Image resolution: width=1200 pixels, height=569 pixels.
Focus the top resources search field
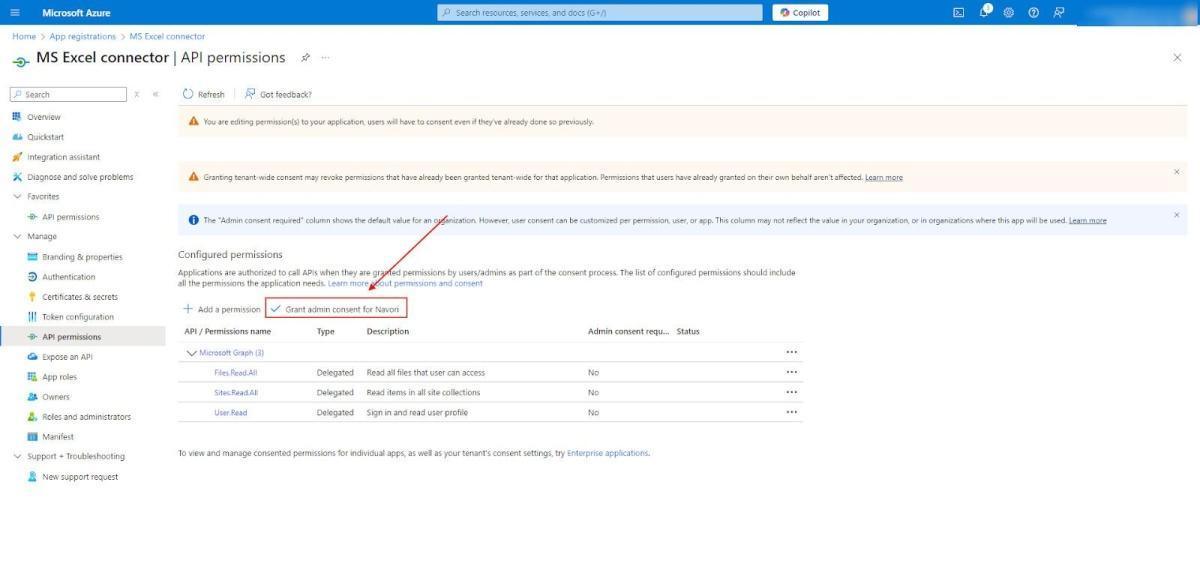pos(599,13)
